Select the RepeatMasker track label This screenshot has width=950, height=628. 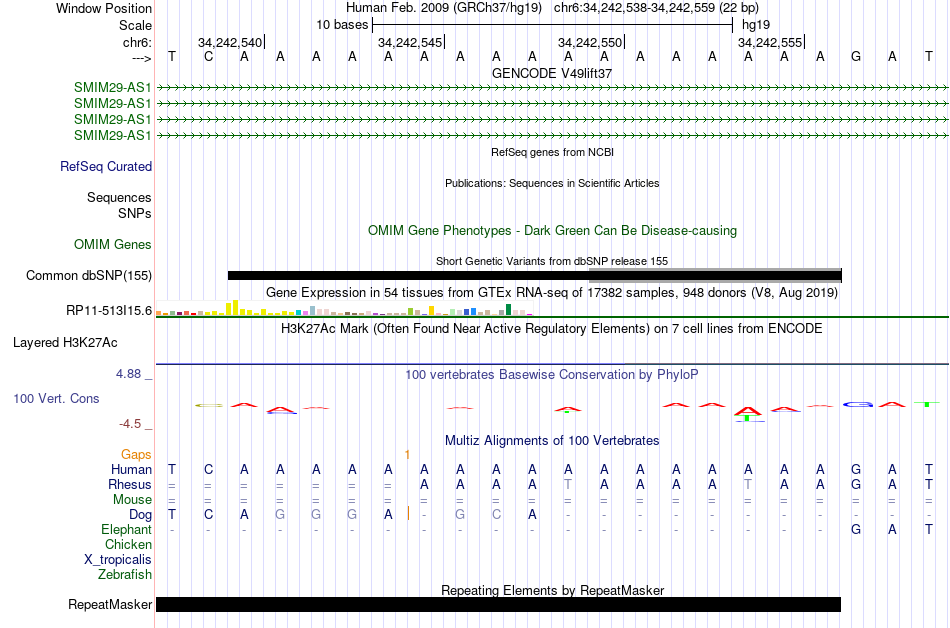click(x=110, y=604)
